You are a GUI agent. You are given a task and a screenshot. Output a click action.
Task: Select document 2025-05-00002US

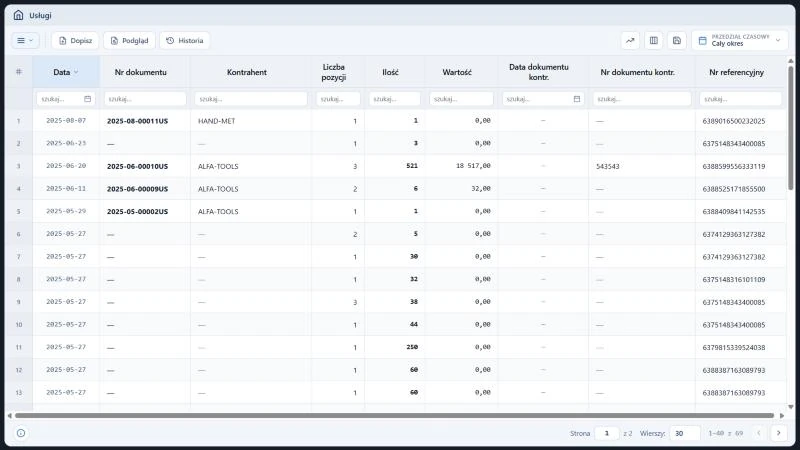[x=137, y=211]
